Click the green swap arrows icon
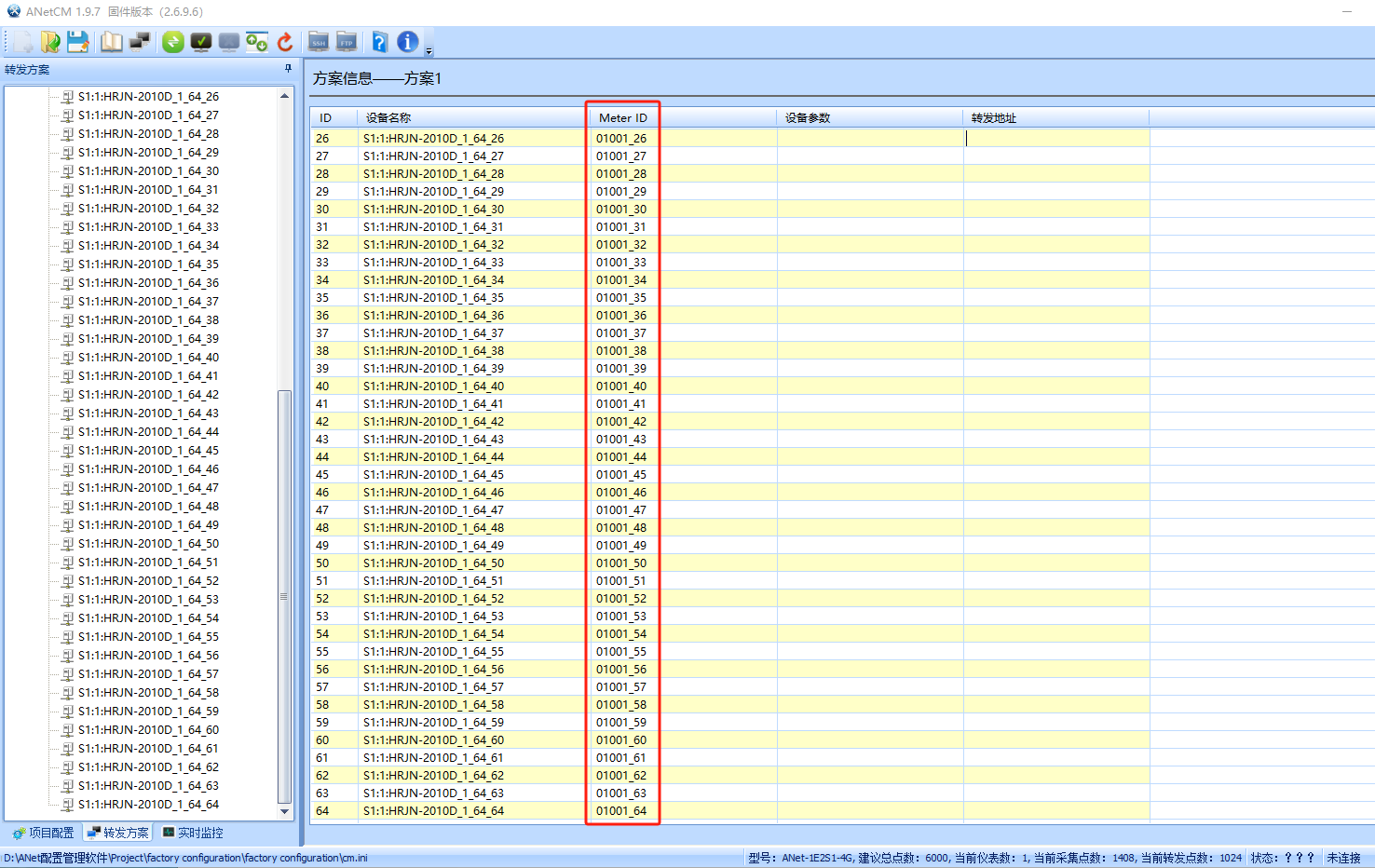Image resolution: width=1375 pixels, height=868 pixels. 172,42
